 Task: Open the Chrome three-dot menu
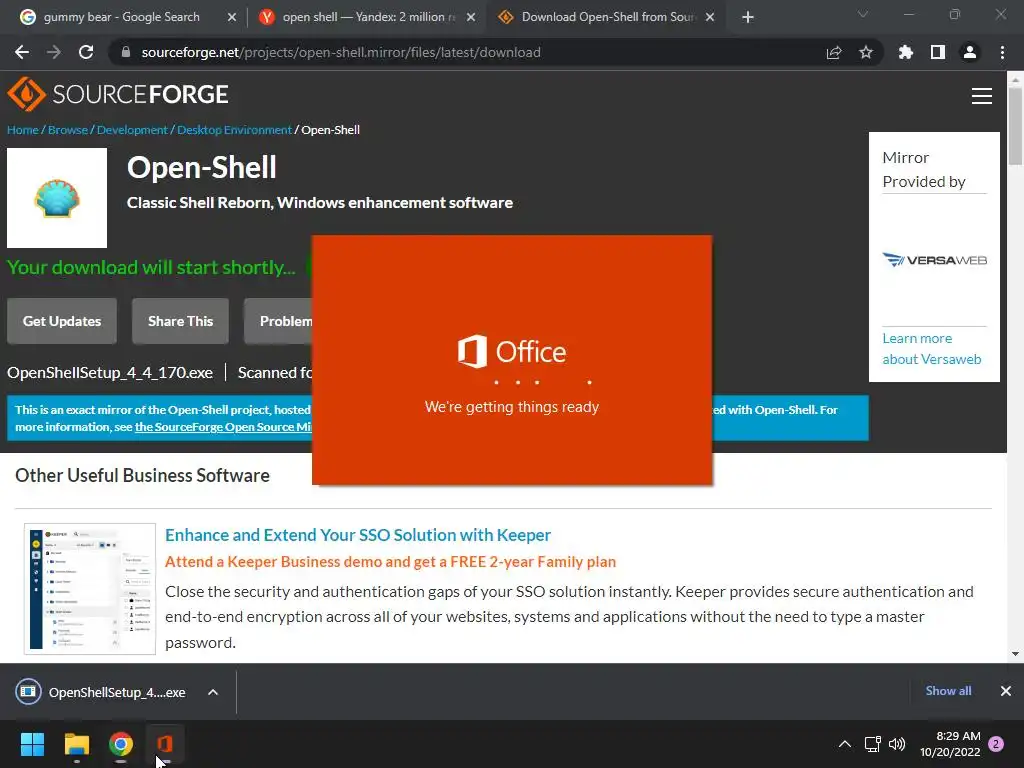coord(1002,52)
